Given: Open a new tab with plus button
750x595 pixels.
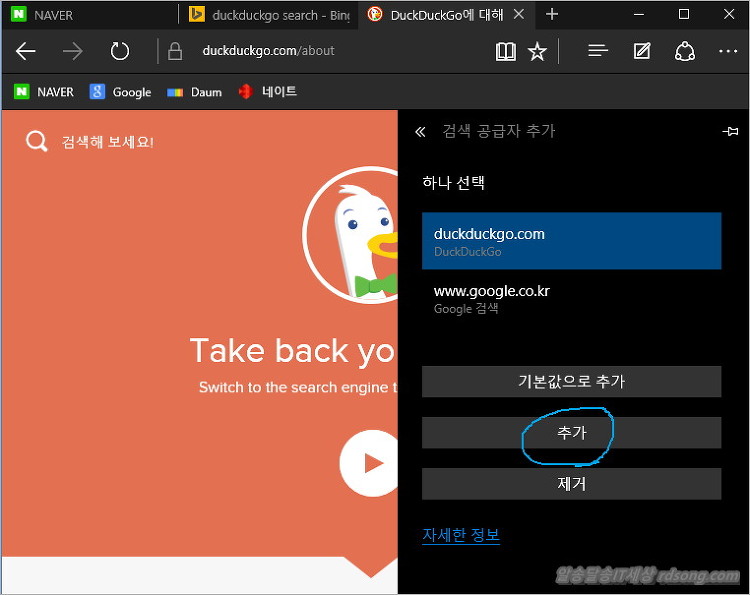Looking at the screenshot, I should [x=552, y=14].
